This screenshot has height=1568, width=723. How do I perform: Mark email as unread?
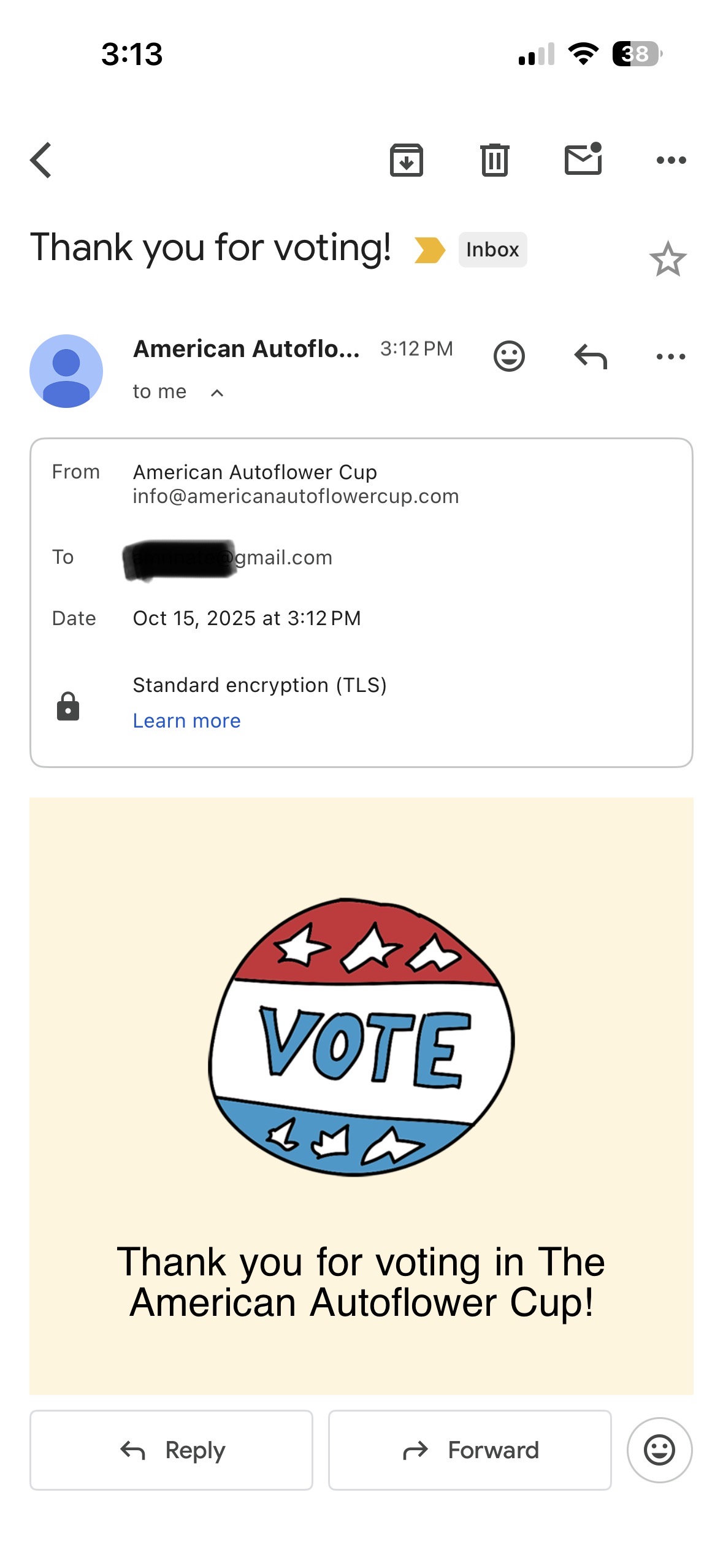click(583, 160)
